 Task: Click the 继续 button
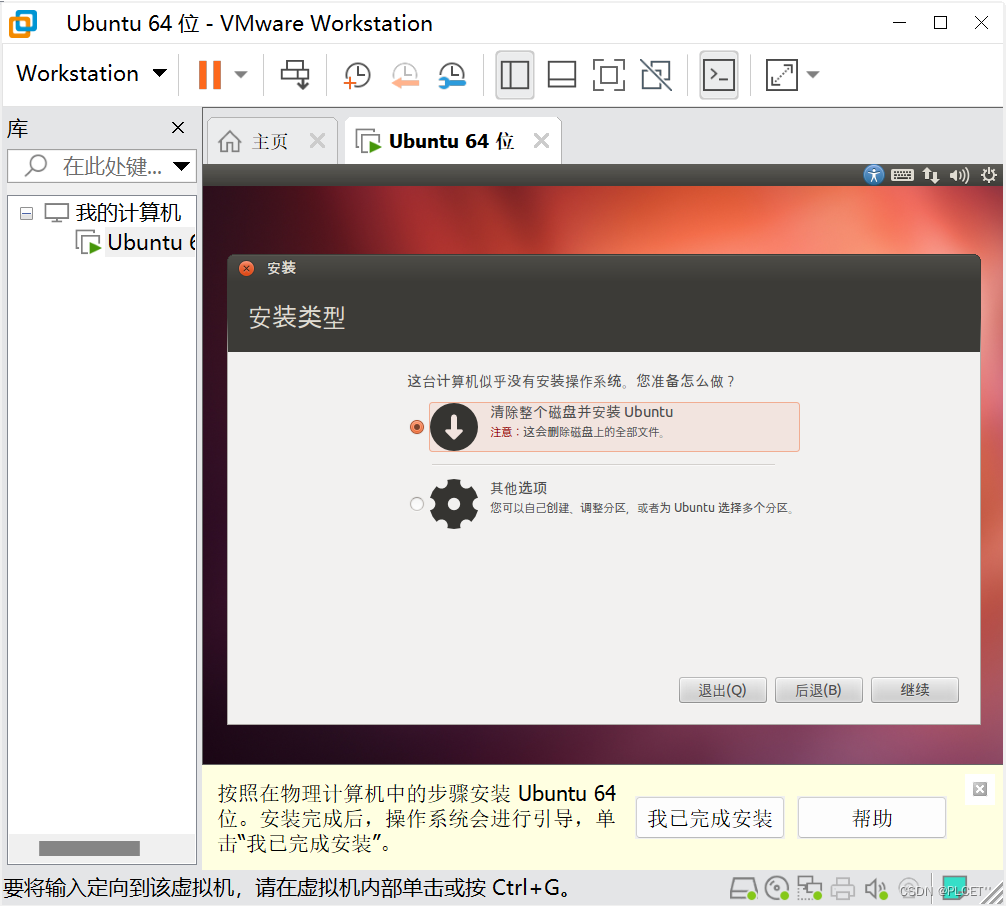[915, 690]
